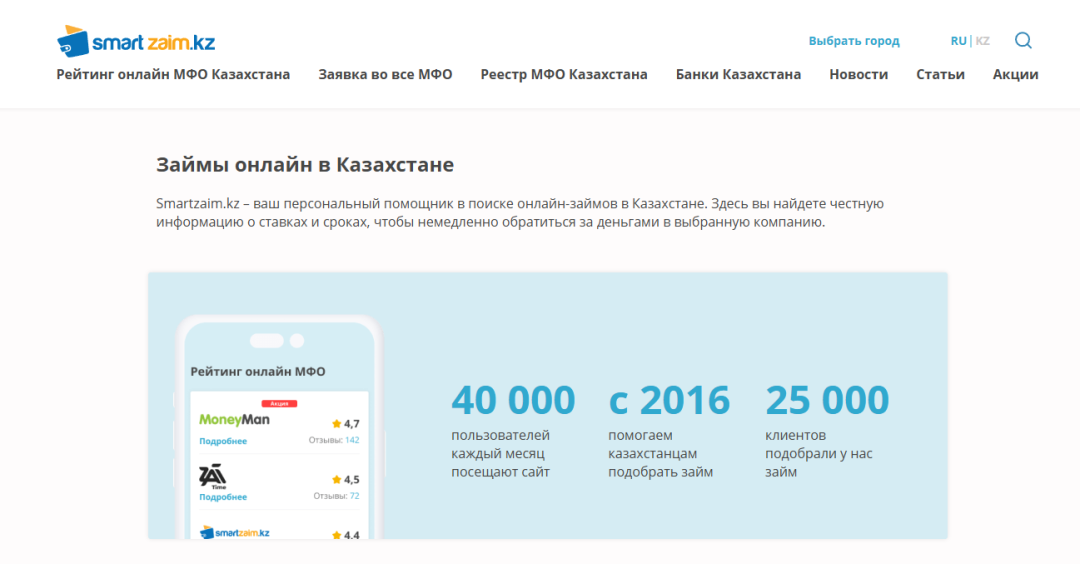
Task: Click the 4,5 rating value
Action: click(x=351, y=479)
